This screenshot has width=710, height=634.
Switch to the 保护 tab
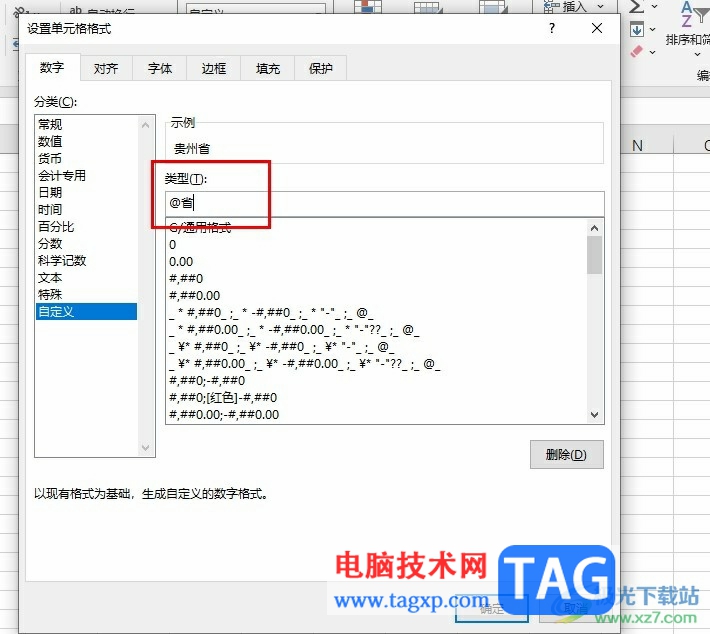(321, 68)
